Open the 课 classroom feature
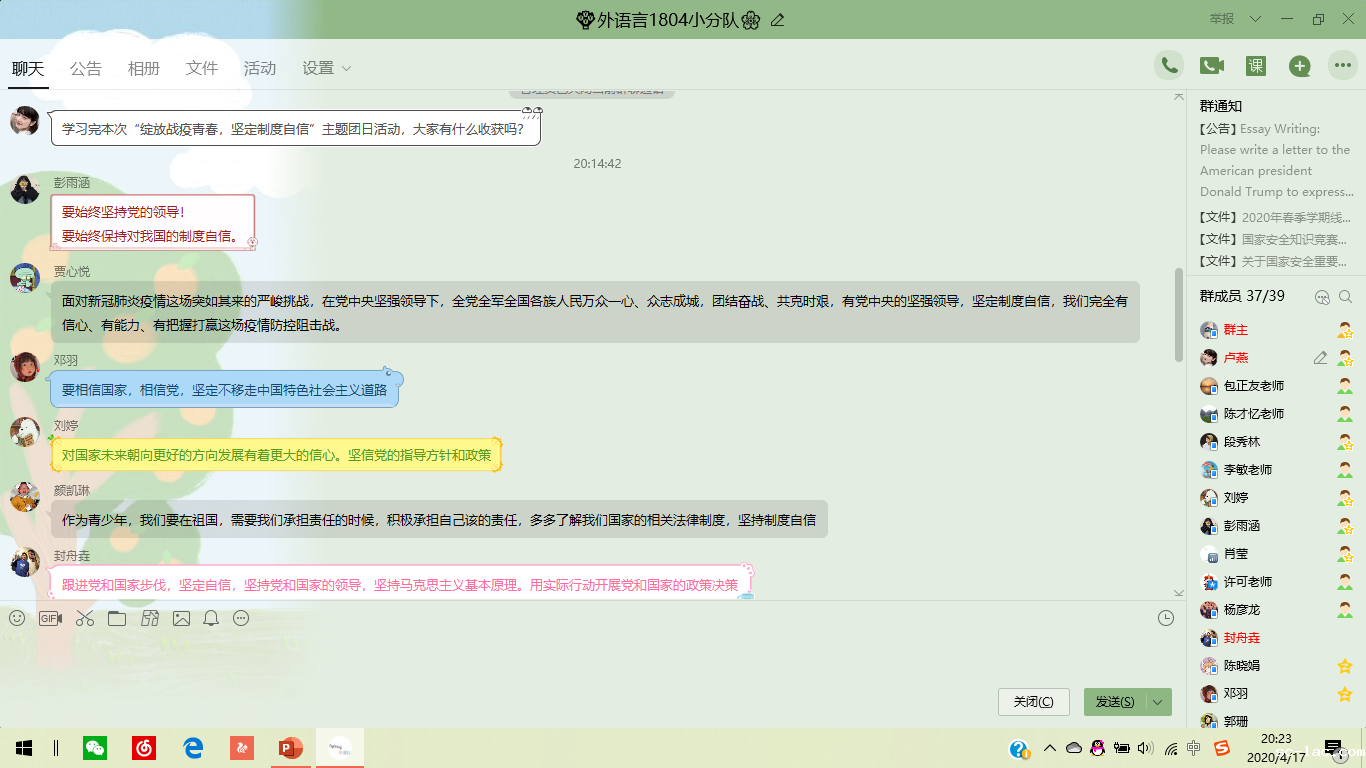 (x=1256, y=66)
